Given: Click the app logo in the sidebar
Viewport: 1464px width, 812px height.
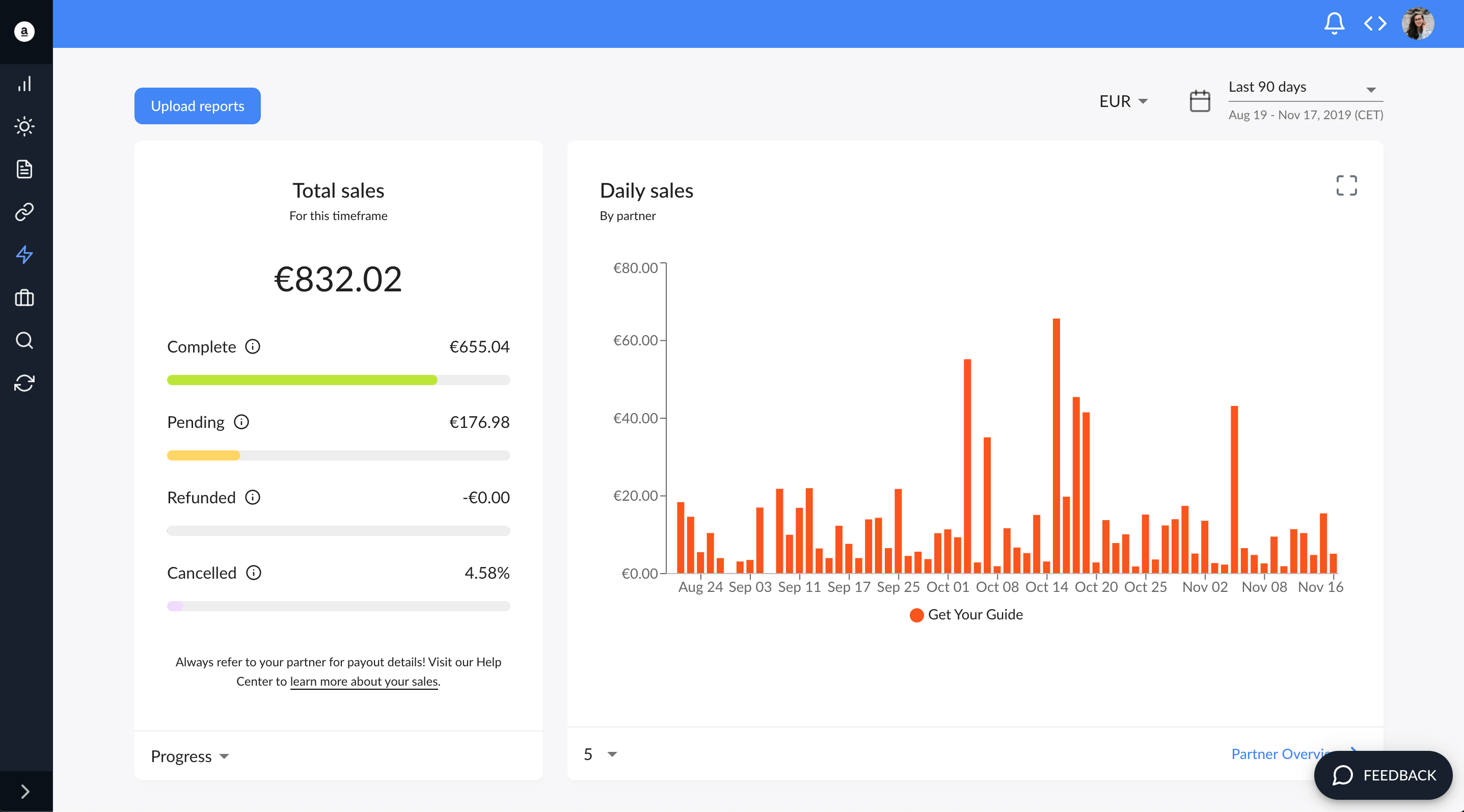Looking at the screenshot, I should click(x=24, y=31).
